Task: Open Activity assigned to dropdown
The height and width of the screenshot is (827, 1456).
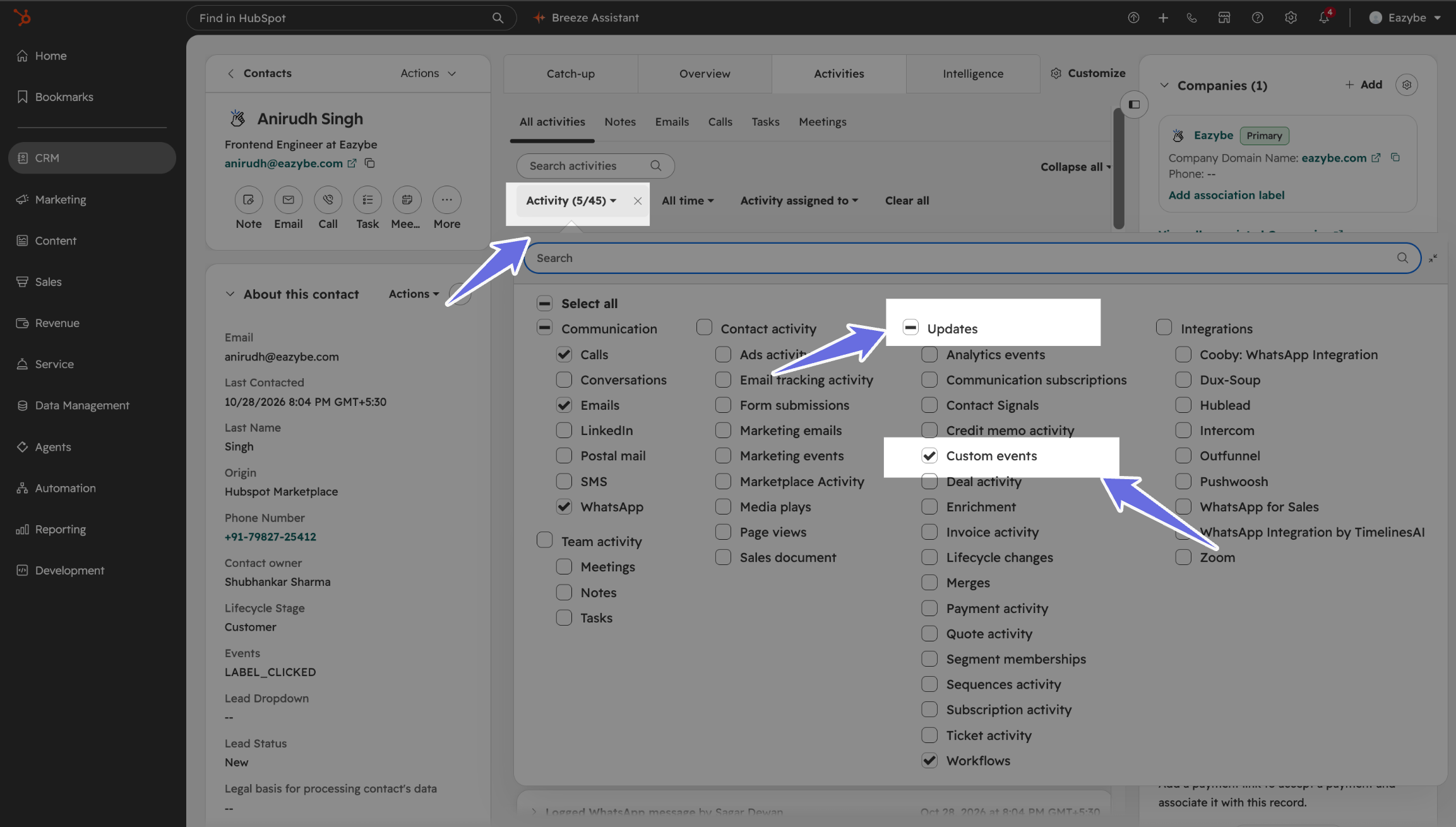Action: coord(799,201)
